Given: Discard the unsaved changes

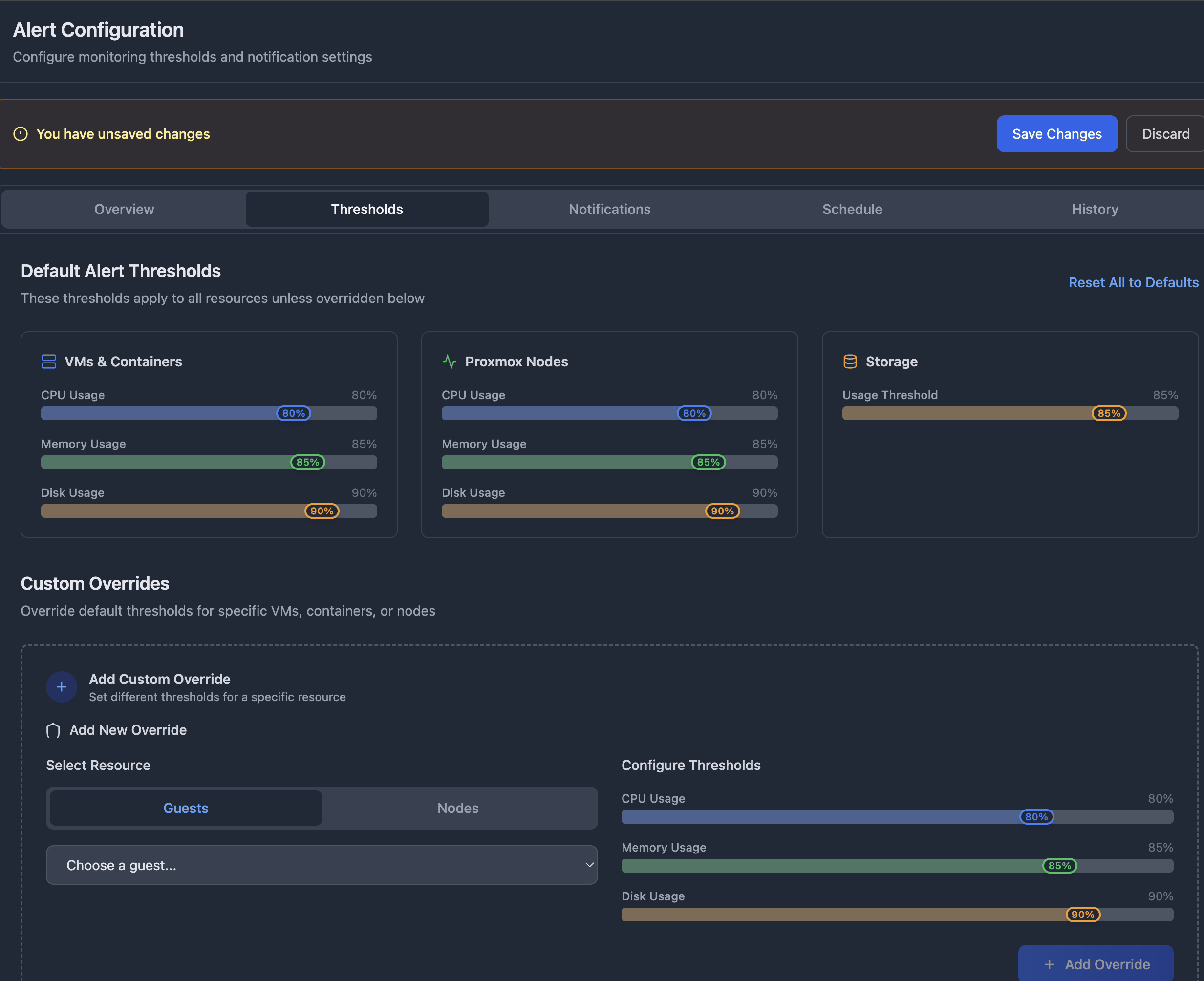Looking at the screenshot, I should click(1165, 134).
